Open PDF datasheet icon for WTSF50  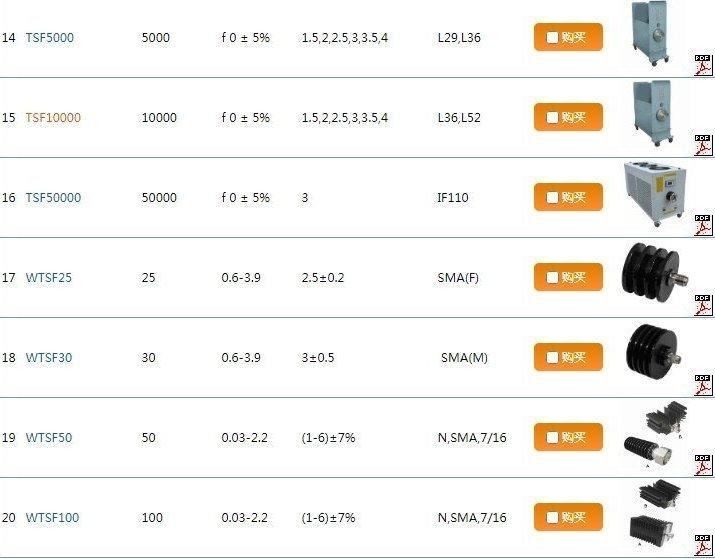704,464
